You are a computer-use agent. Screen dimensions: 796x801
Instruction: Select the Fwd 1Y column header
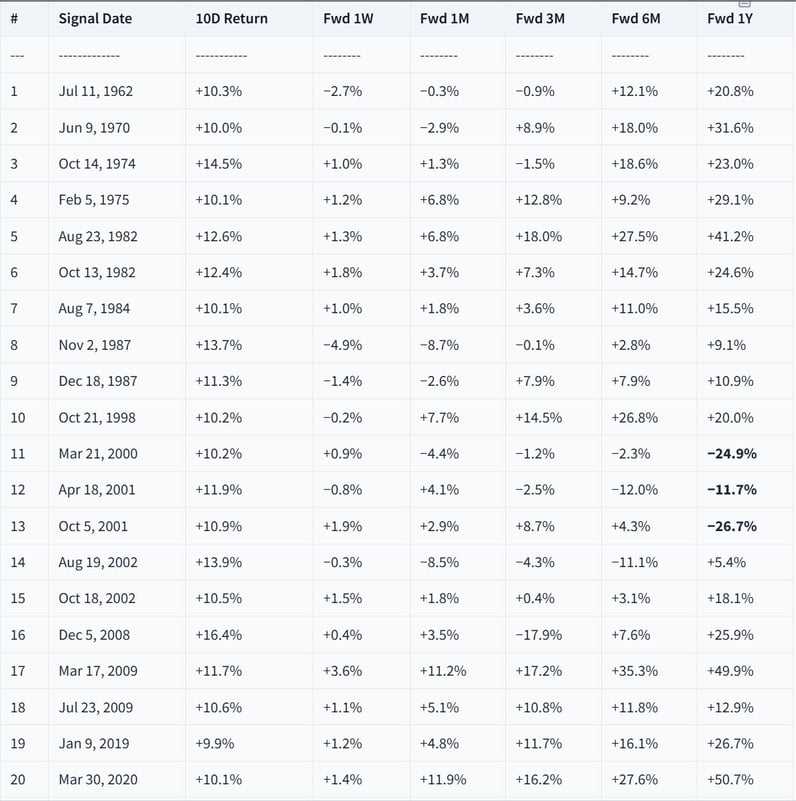731,19
